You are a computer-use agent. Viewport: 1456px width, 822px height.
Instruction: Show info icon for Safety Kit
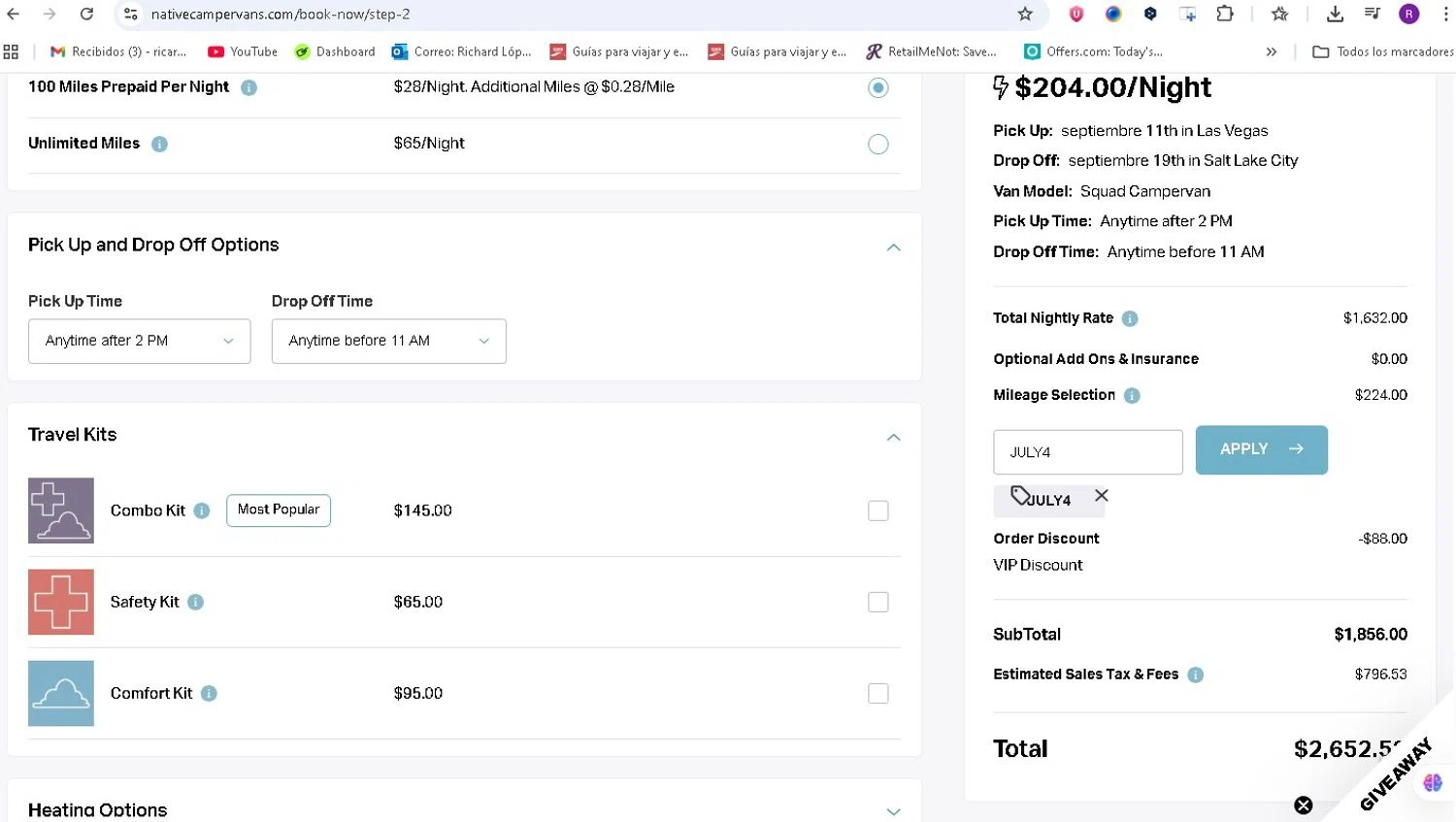(x=195, y=602)
